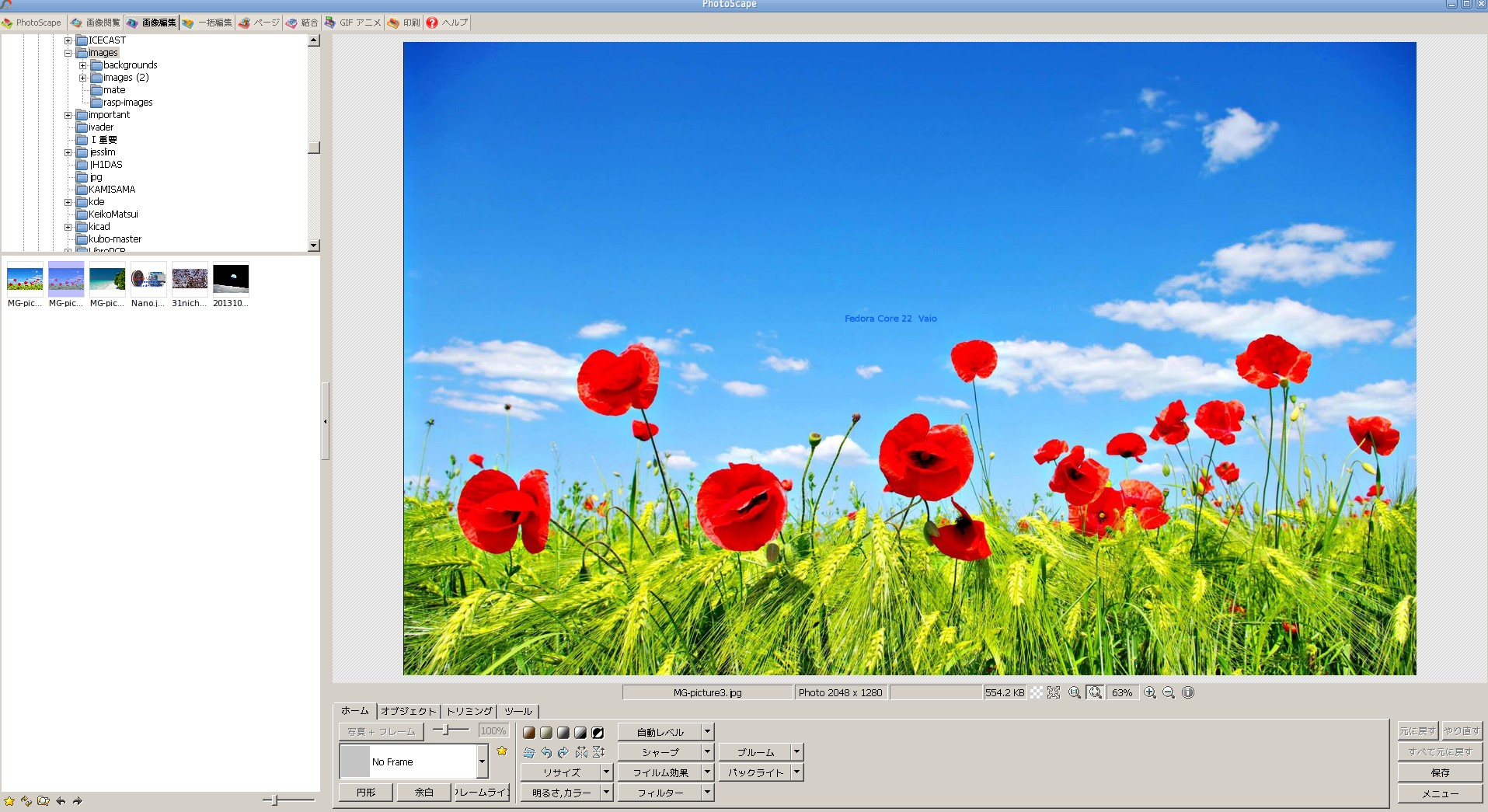The image size is (1488, 812).
Task: Switch to the オブジェクト tab
Action: pos(409,711)
